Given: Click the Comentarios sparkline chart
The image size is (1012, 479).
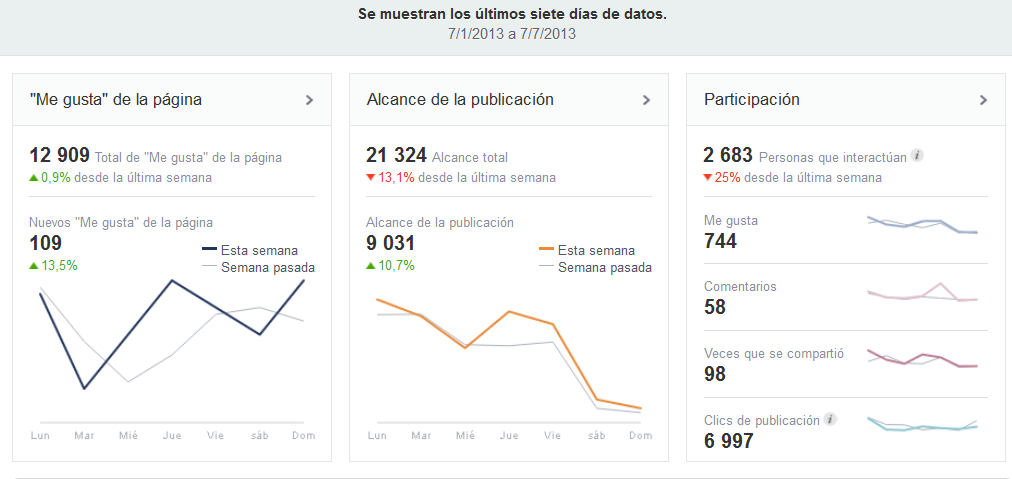Looking at the screenshot, I should click(x=922, y=293).
